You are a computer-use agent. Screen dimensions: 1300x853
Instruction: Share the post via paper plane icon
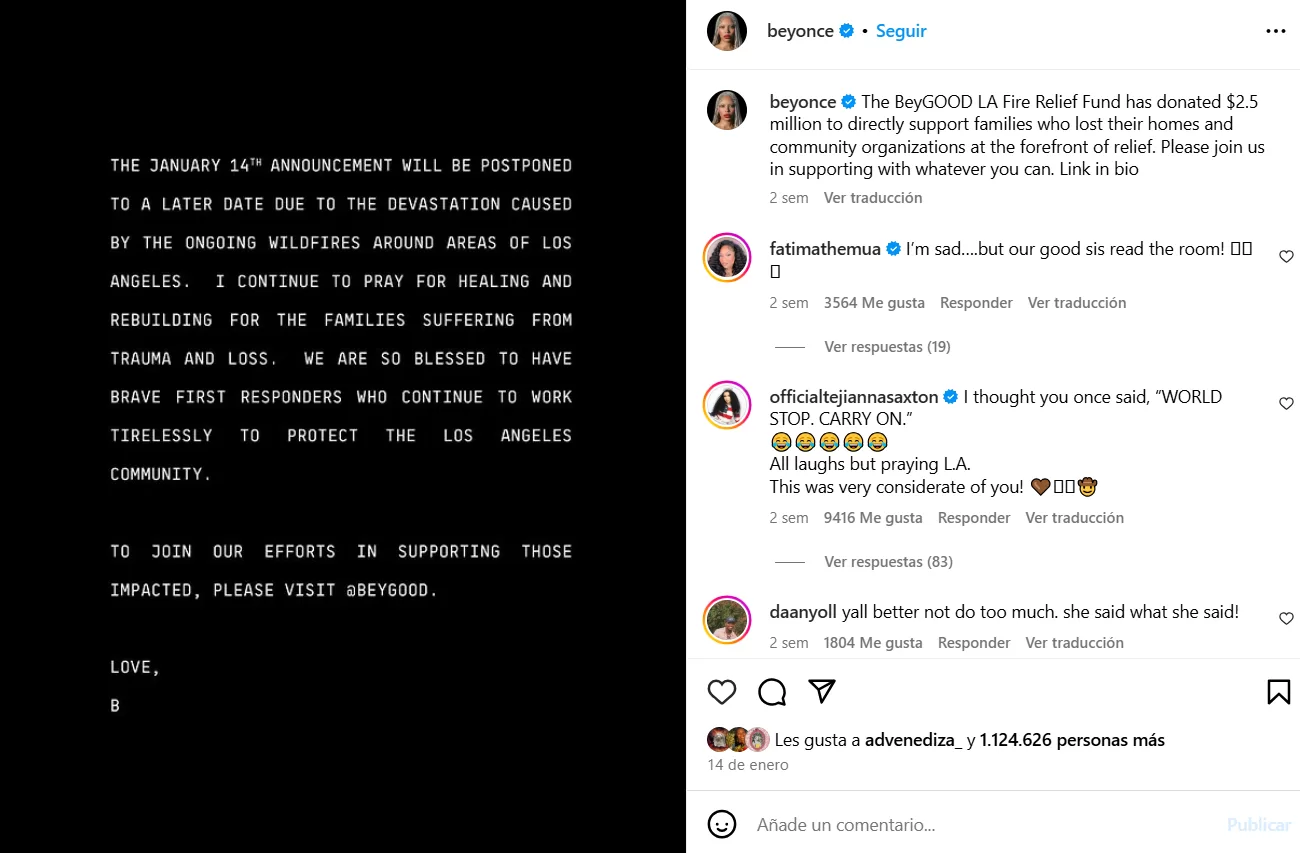coord(821,692)
